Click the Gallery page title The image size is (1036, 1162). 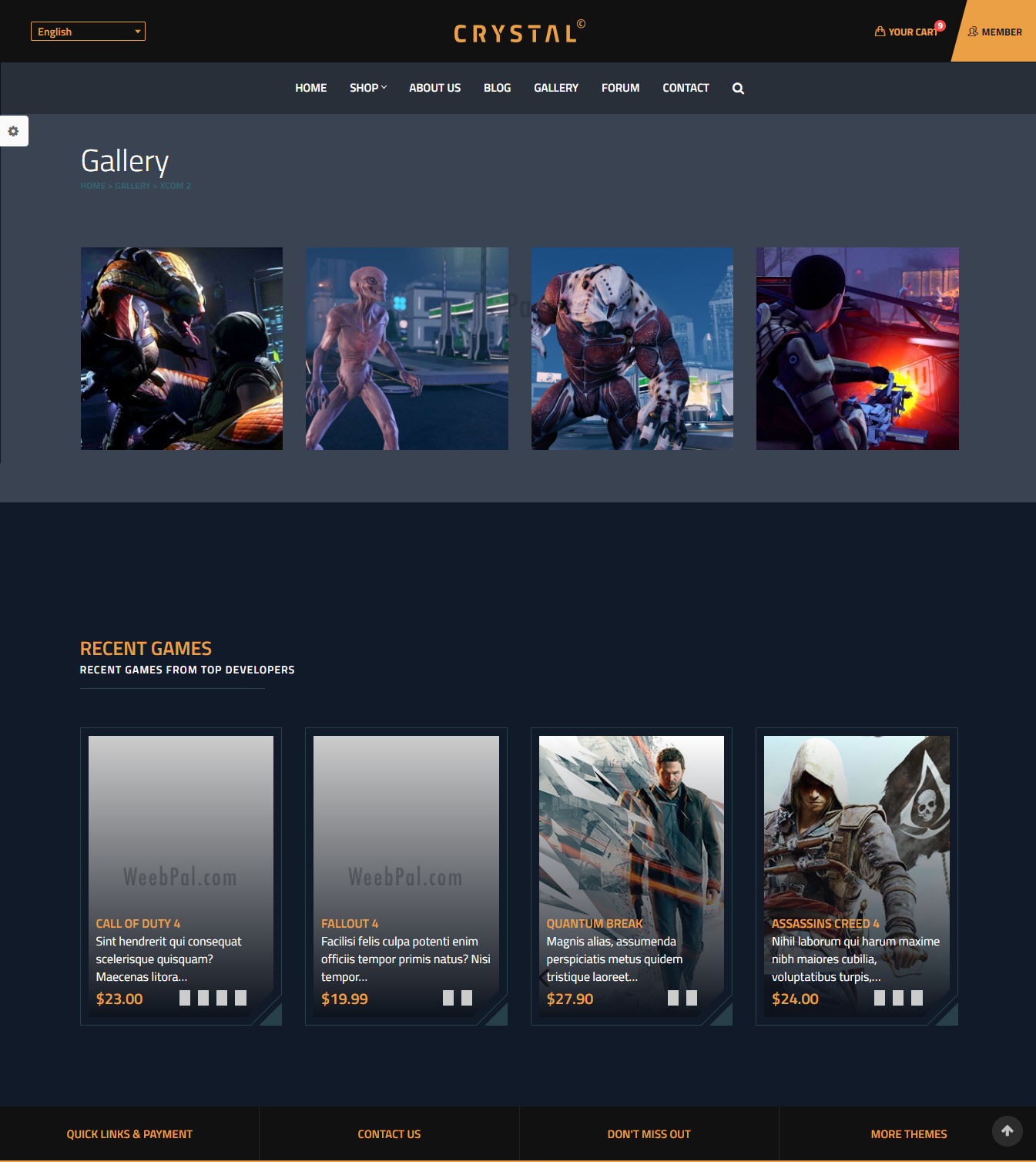pos(125,161)
